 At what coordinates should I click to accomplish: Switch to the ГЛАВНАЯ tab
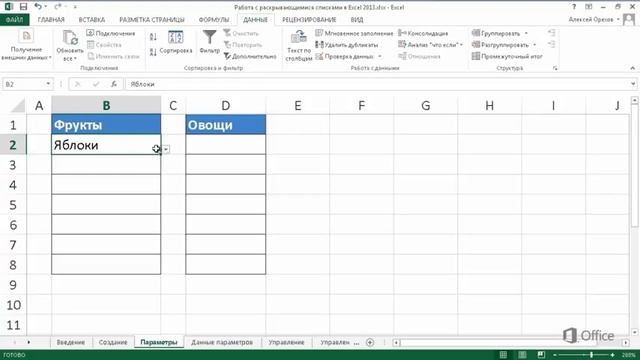point(51,20)
